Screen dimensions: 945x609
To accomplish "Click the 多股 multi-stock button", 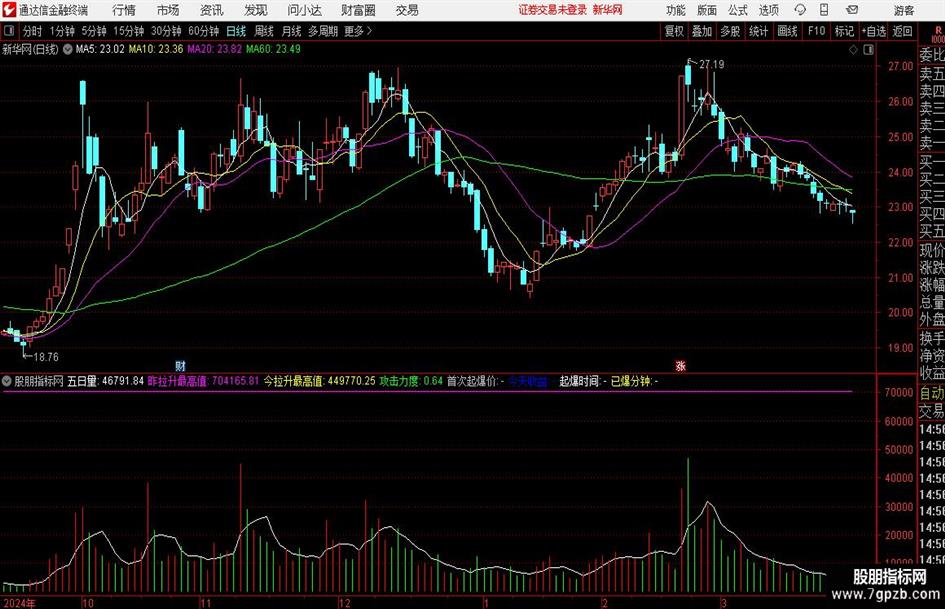I will pyautogui.click(x=730, y=31).
